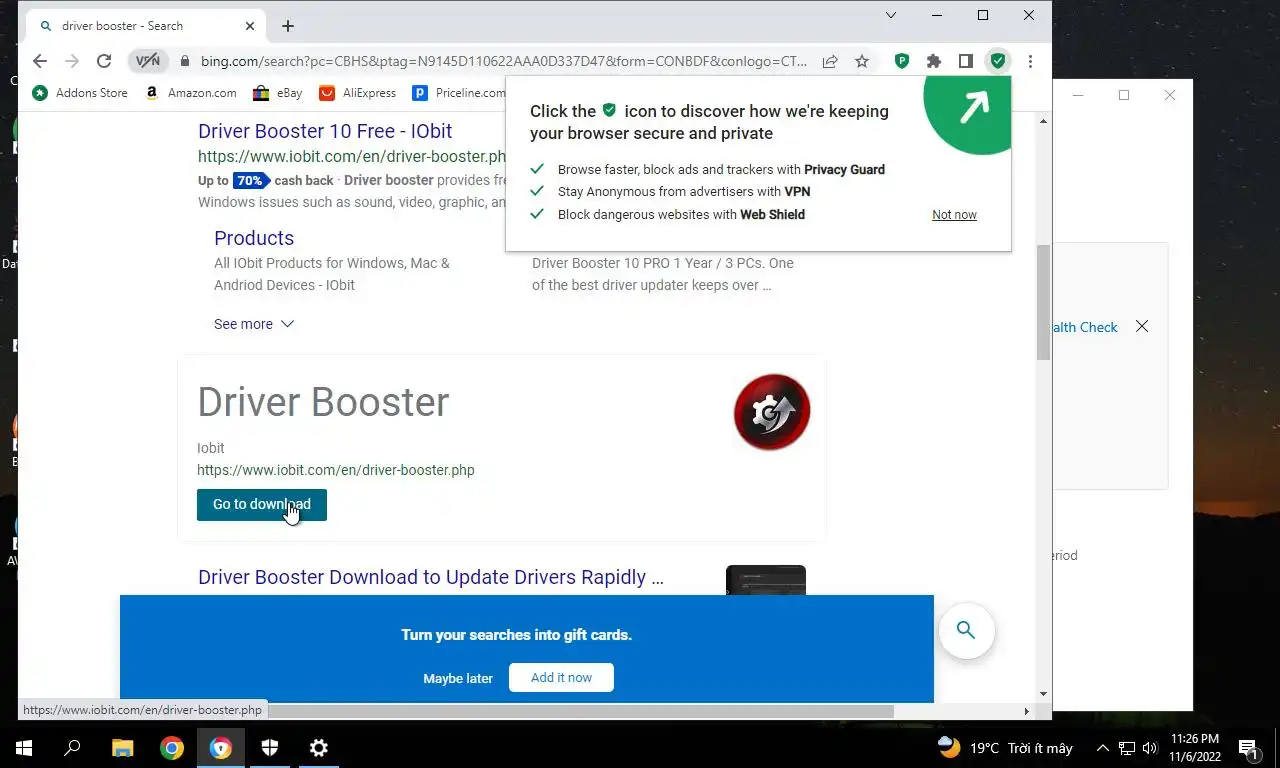The image size is (1280, 768).
Task: Click the Go to download button
Action: point(262,505)
